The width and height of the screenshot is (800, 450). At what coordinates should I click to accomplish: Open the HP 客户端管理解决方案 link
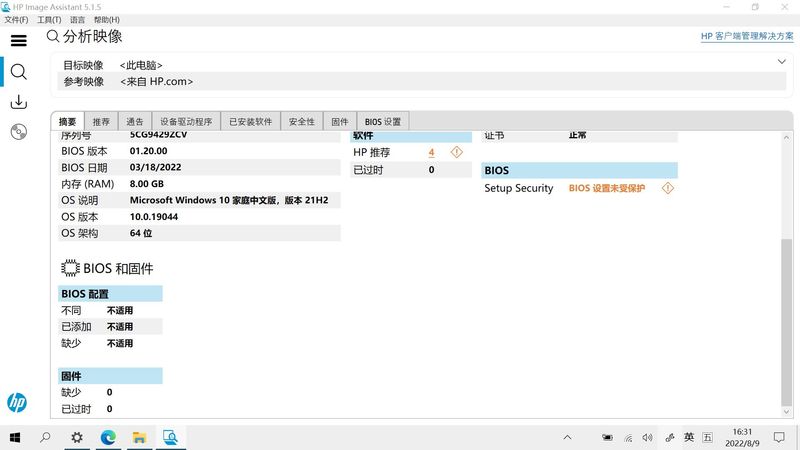(x=747, y=36)
